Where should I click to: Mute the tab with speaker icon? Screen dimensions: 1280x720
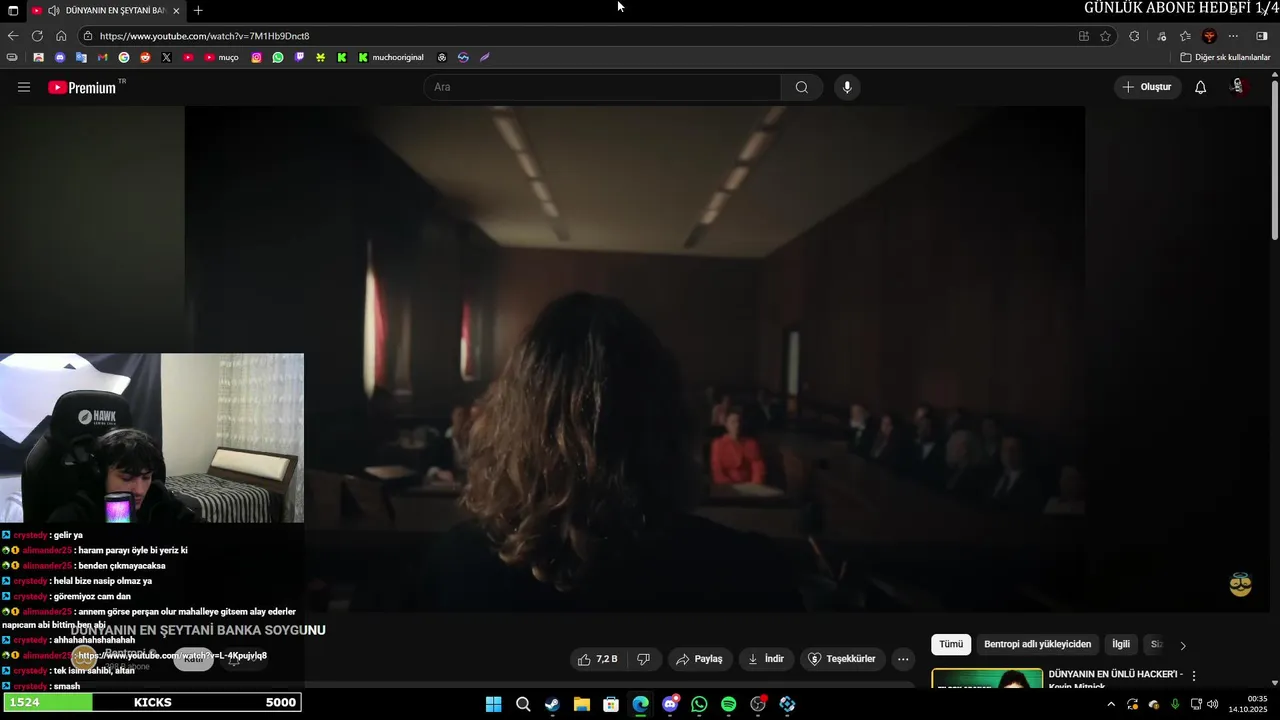53,10
